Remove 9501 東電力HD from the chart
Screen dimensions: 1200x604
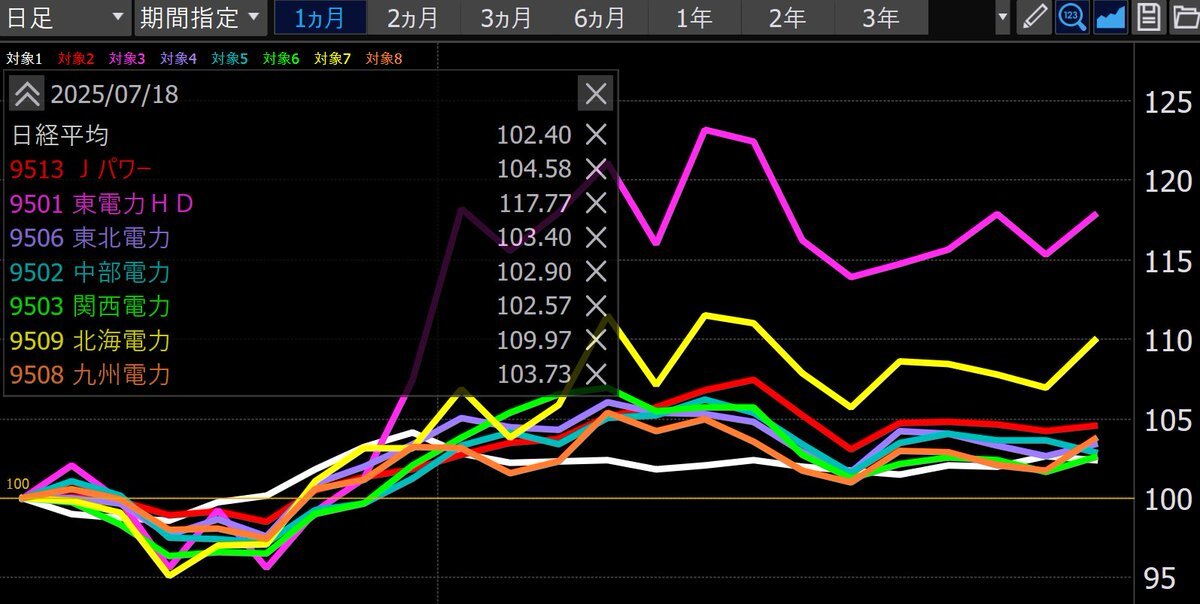click(595, 203)
